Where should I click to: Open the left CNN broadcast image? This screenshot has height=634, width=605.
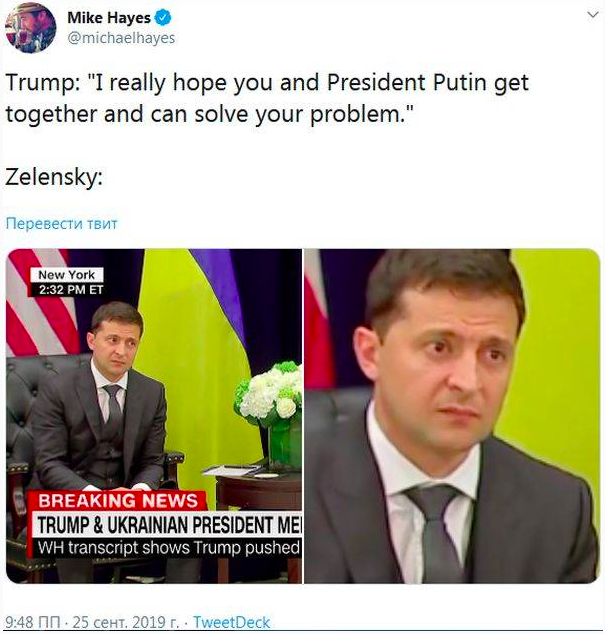click(154, 416)
